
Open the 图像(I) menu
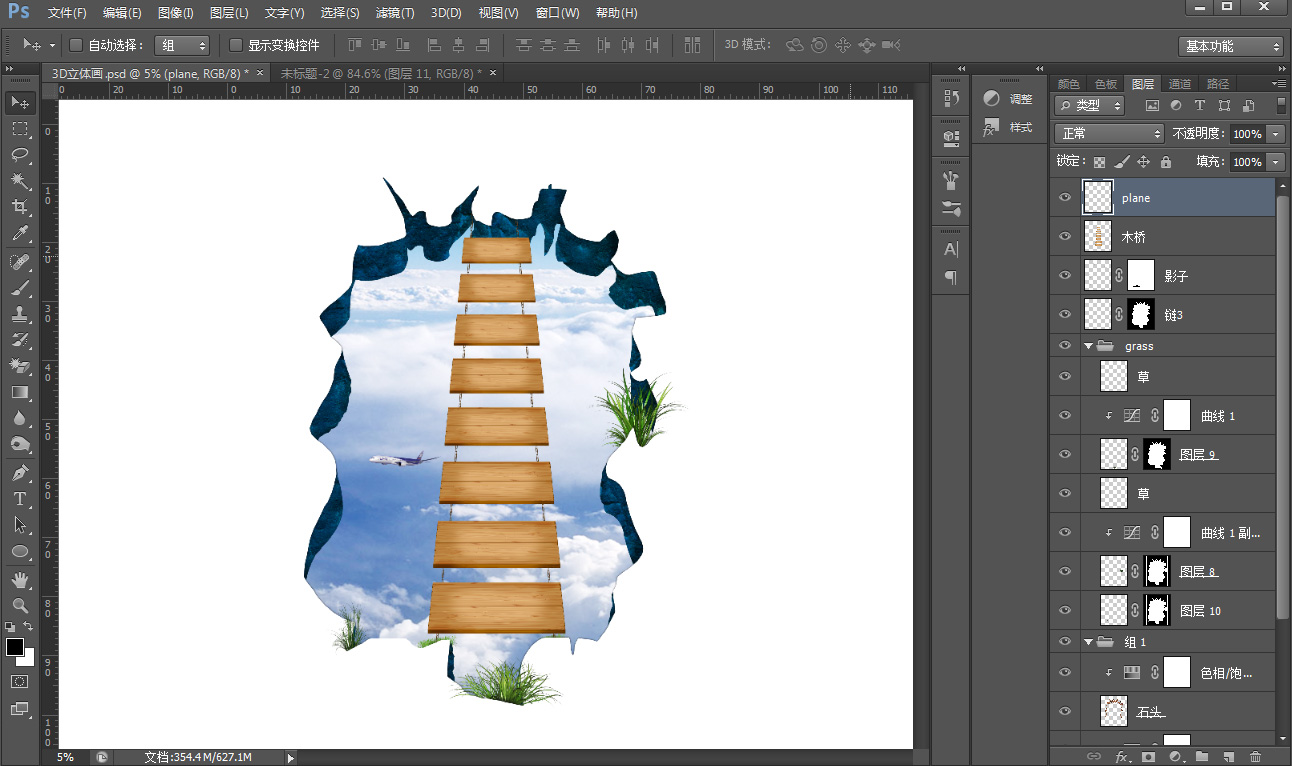click(x=176, y=13)
